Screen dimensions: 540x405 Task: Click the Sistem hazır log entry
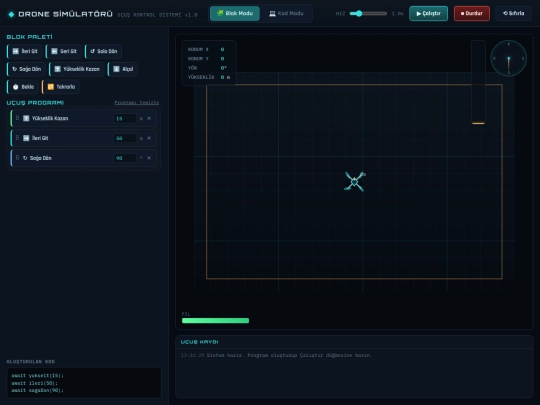[277, 355]
